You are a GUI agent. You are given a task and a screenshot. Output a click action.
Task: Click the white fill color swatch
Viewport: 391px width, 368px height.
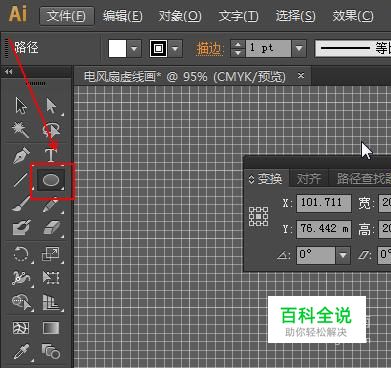117,49
